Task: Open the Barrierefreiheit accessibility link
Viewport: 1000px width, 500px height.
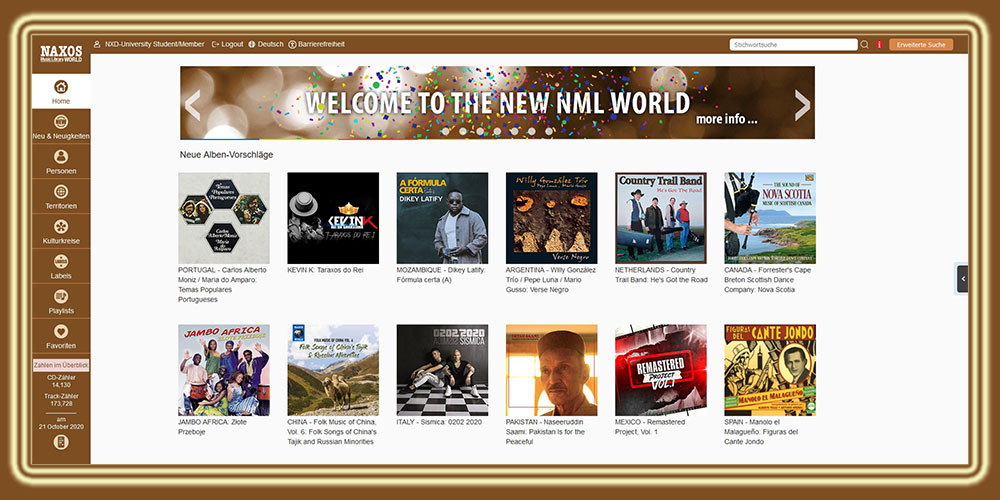Action: point(317,45)
